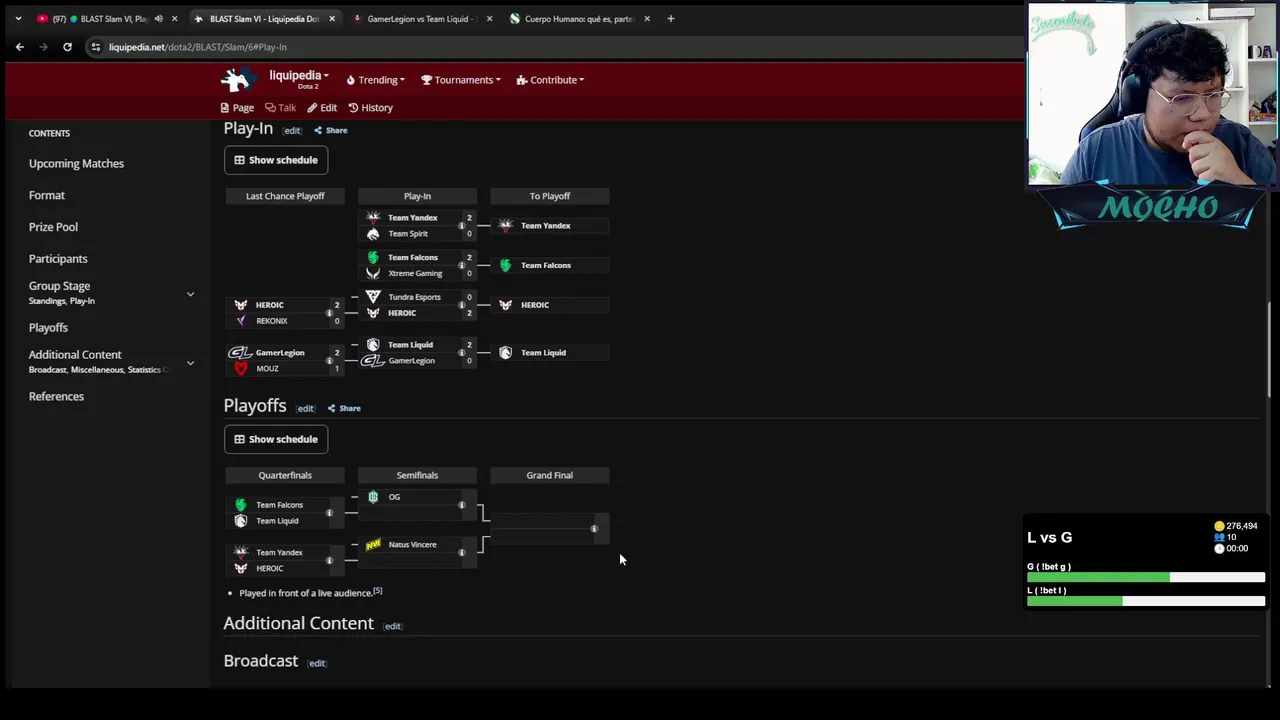The height and width of the screenshot is (720, 1280).
Task: Open the site information icon in the address bar
Action: (x=96, y=47)
